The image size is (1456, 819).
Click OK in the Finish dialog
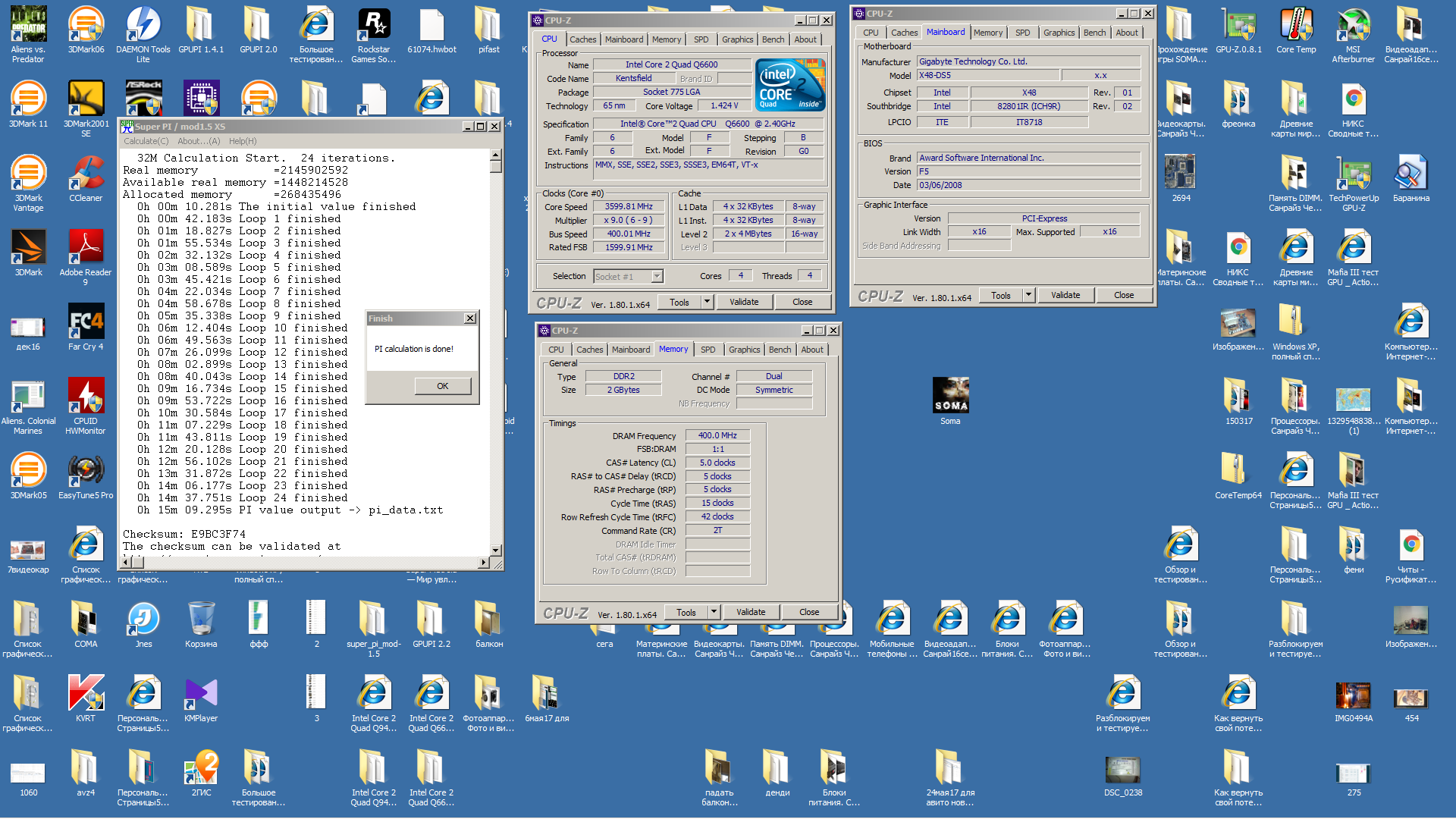coord(443,386)
